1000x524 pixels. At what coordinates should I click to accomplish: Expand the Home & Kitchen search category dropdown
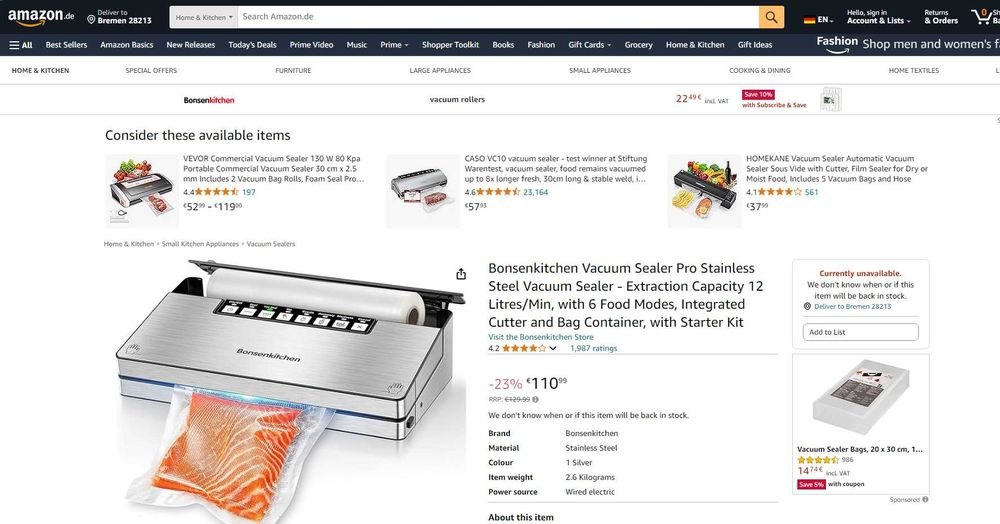click(x=203, y=17)
